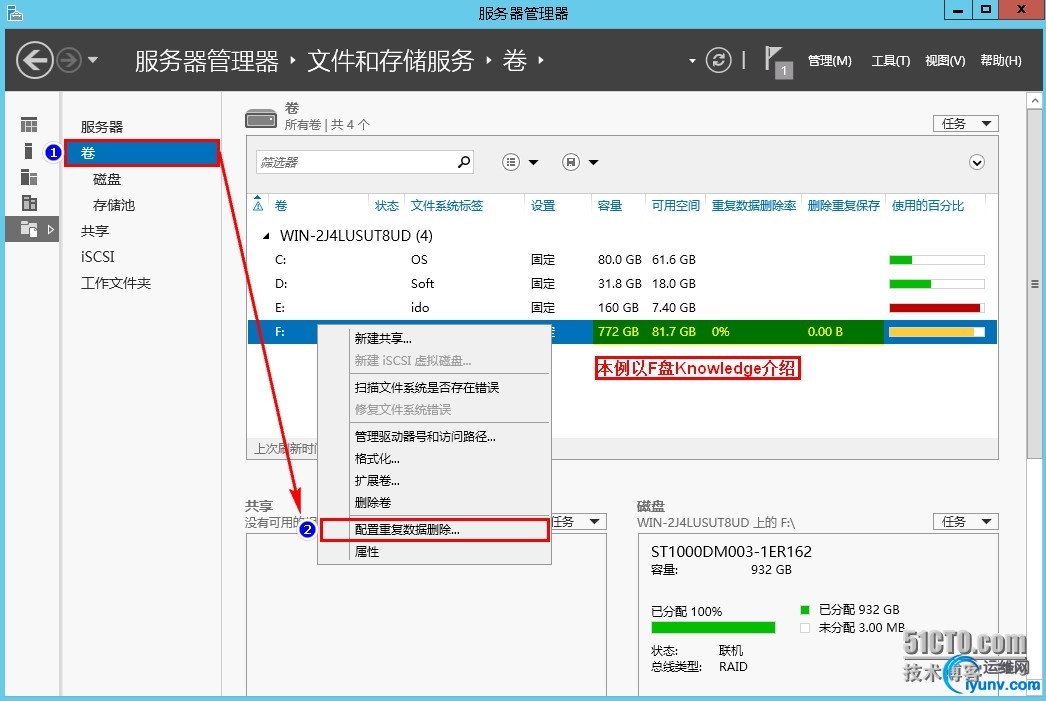The image size is (1046, 701).
Task: Open the 任务 dropdown in 磁盘 panel
Action: click(x=965, y=522)
